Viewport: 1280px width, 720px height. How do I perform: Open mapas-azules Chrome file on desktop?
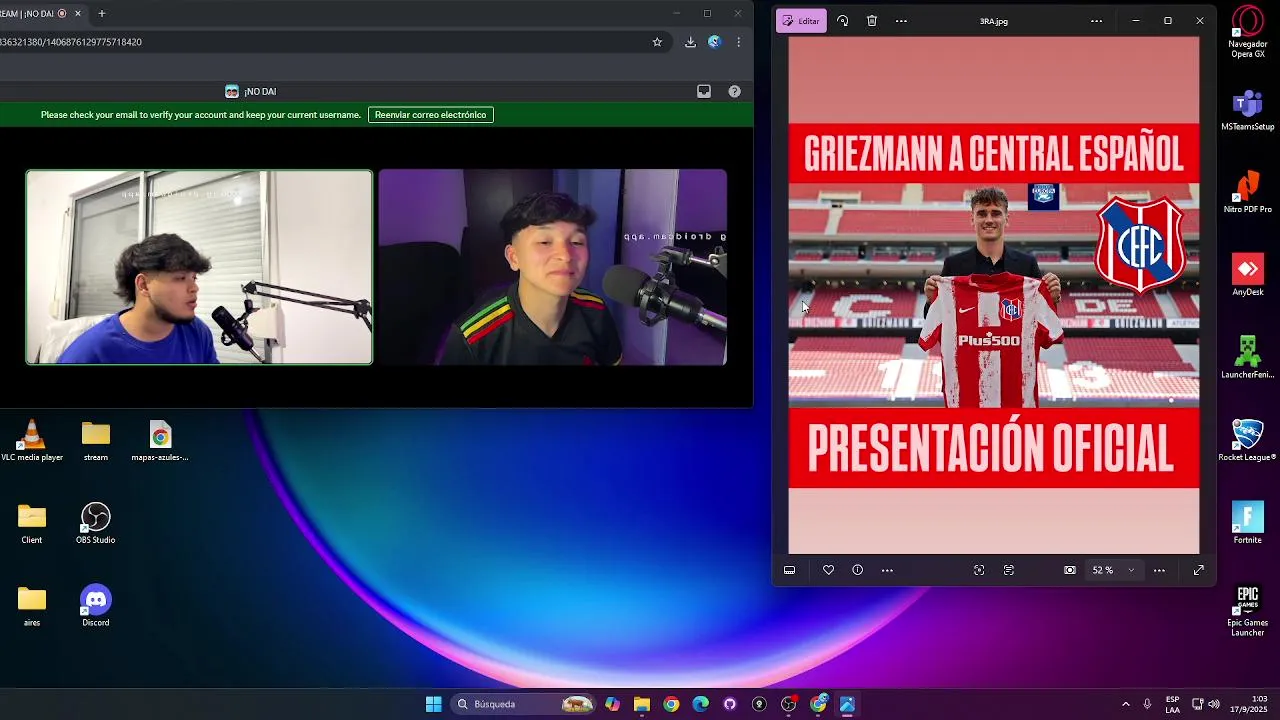(160, 441)
